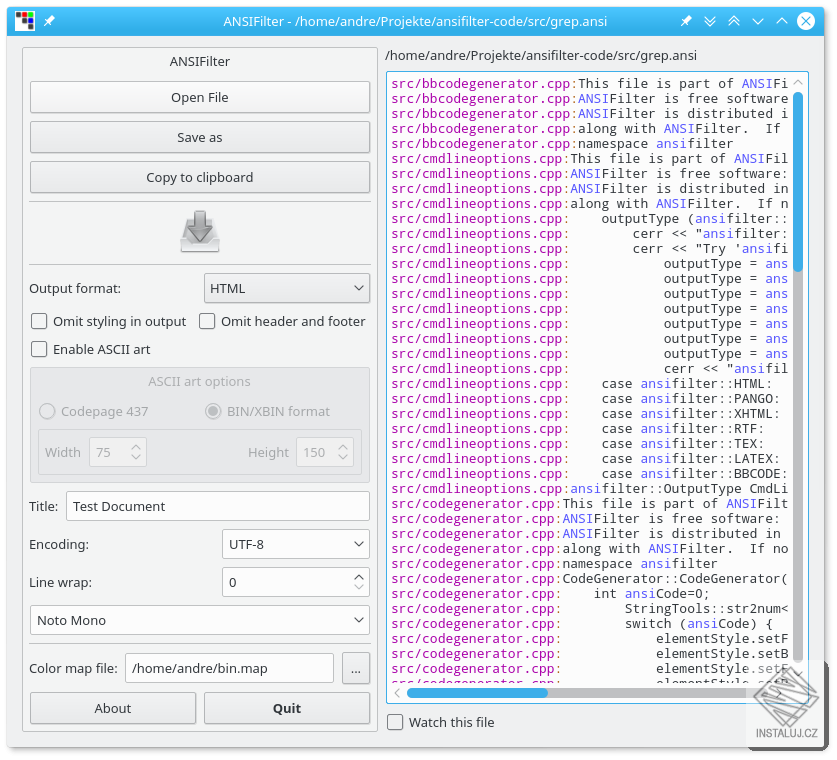The height and width of the screenshot is (760, 837).
Task: Click the keep-above pin icon near window controls
Action: pos(686,21)
